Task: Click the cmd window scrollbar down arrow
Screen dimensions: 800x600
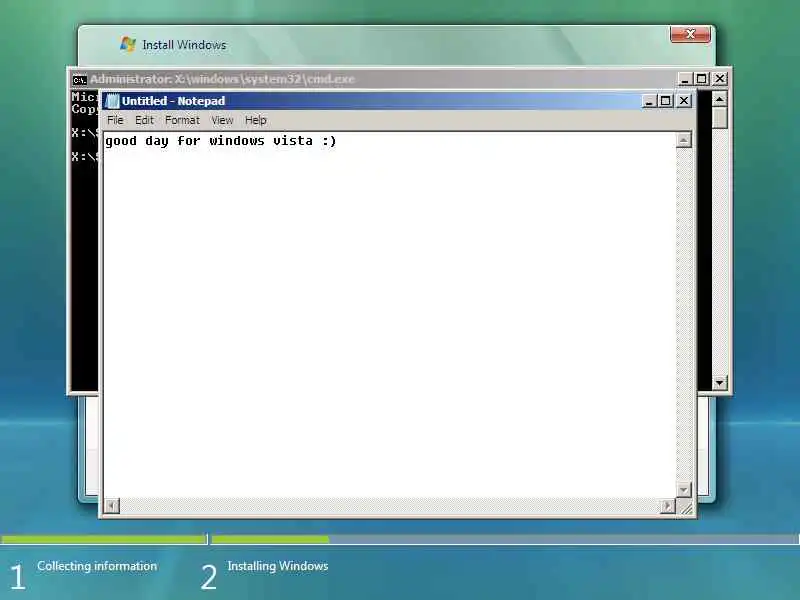Action: click(x=719, y=382)
